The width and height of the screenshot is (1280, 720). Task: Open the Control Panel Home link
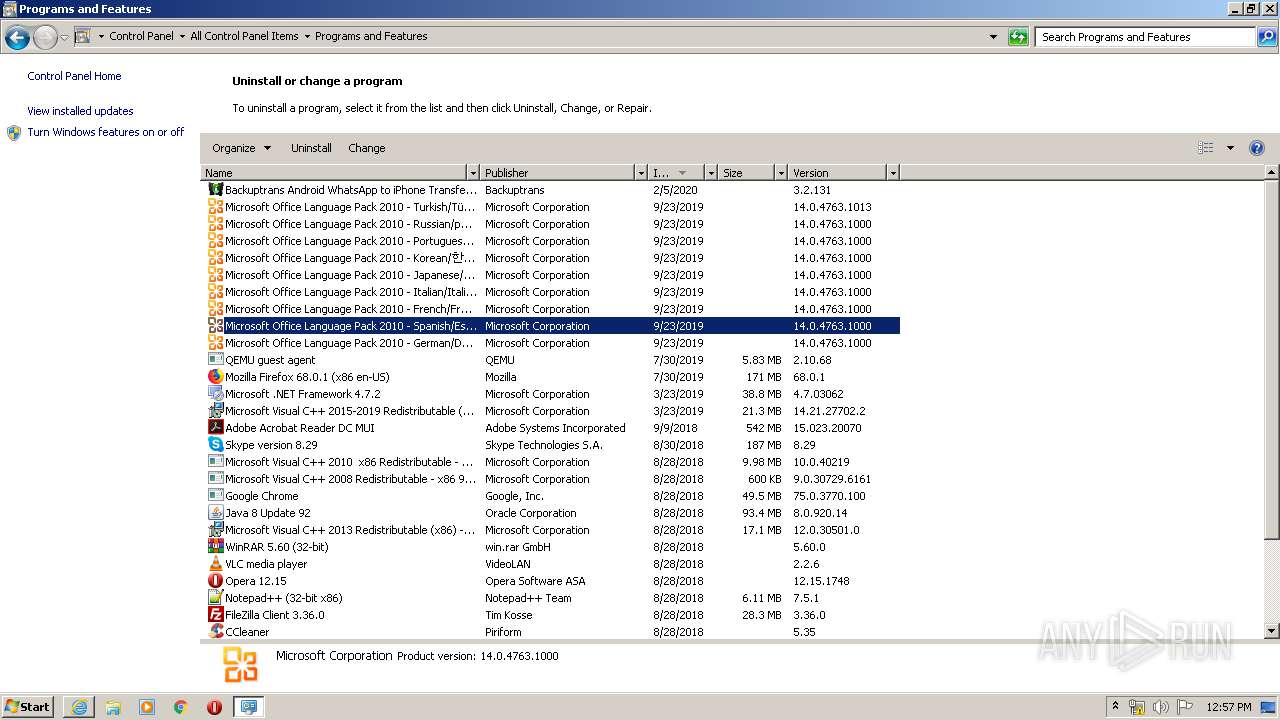pos(74,76)
